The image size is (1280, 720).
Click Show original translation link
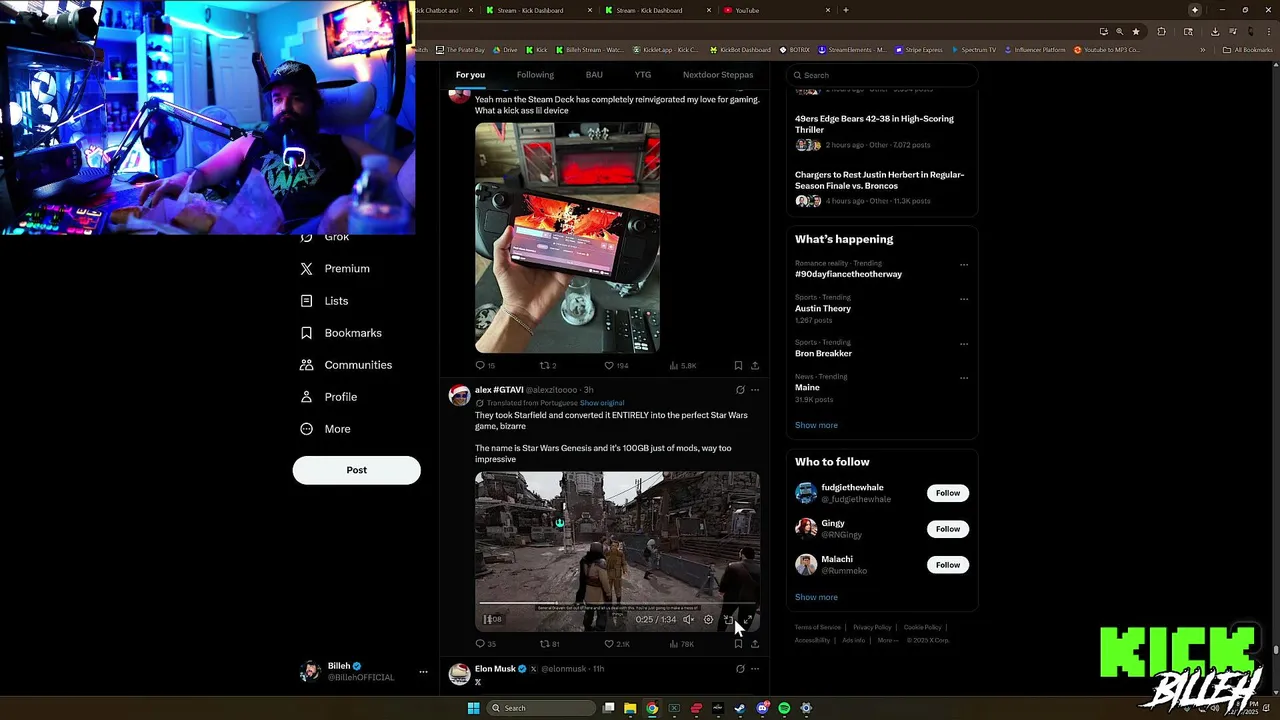[602, 403]
